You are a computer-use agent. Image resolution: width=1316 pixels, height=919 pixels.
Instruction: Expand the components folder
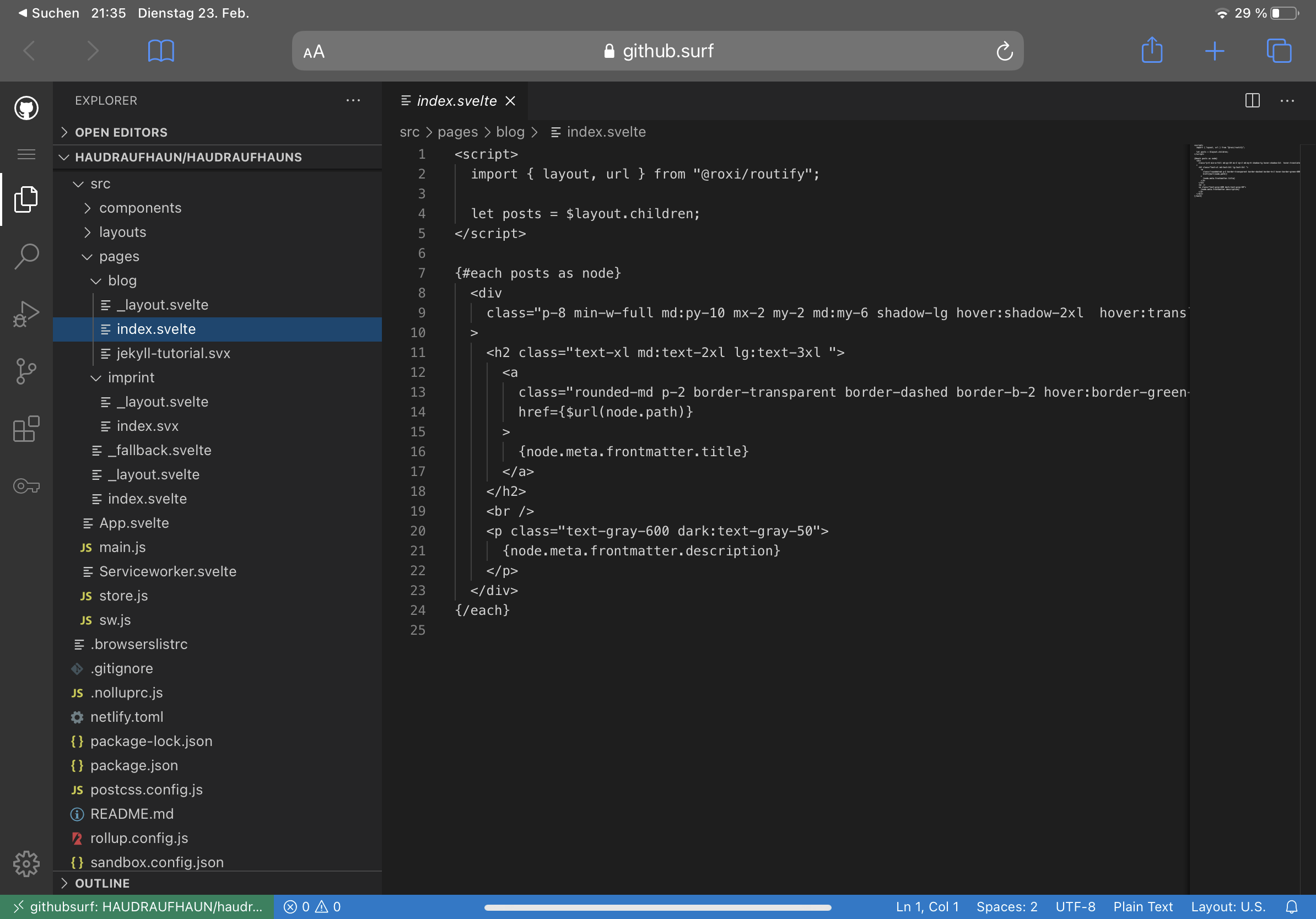140,208
